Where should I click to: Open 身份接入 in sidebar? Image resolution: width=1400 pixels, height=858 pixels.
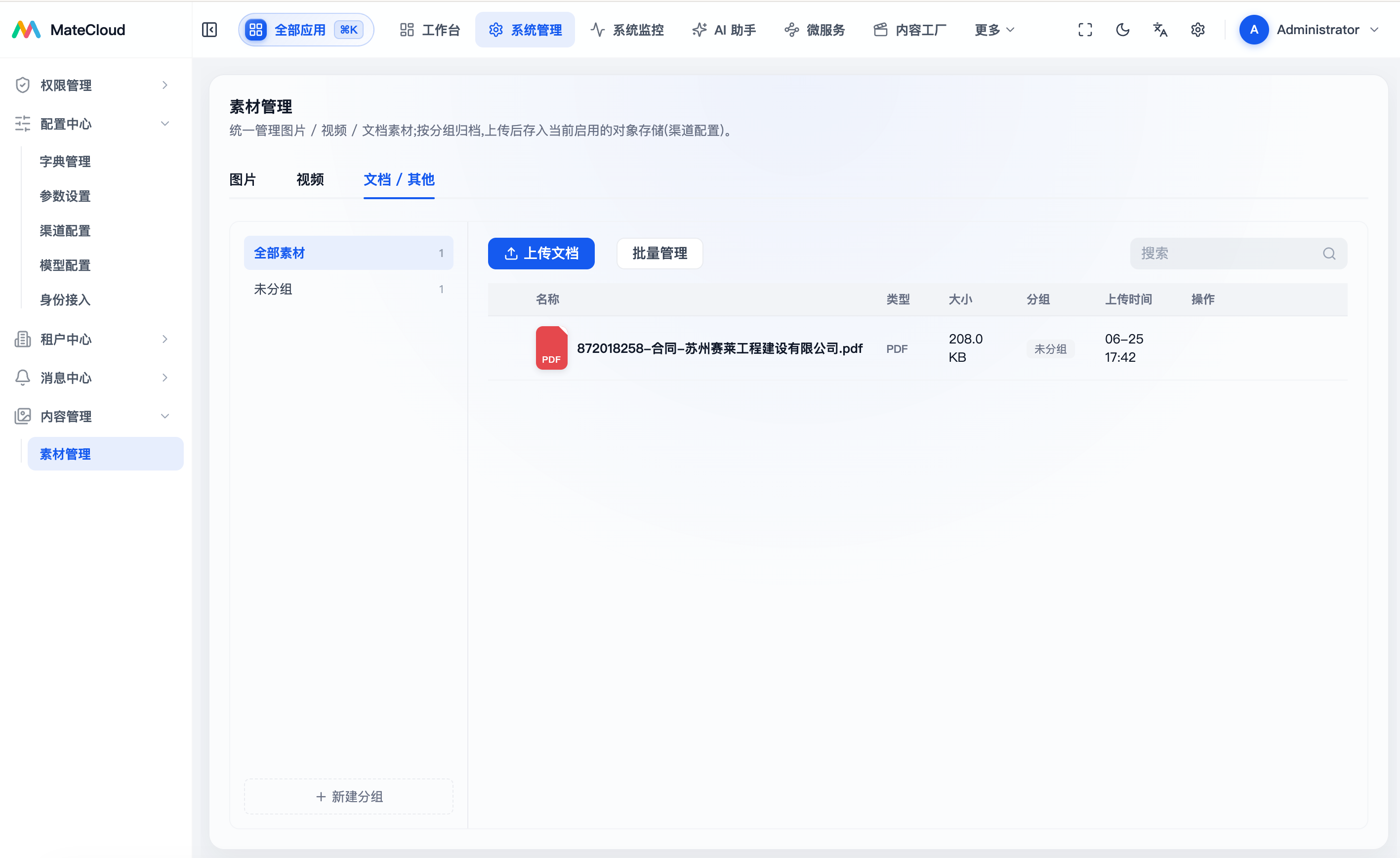(x=65, y=300)
